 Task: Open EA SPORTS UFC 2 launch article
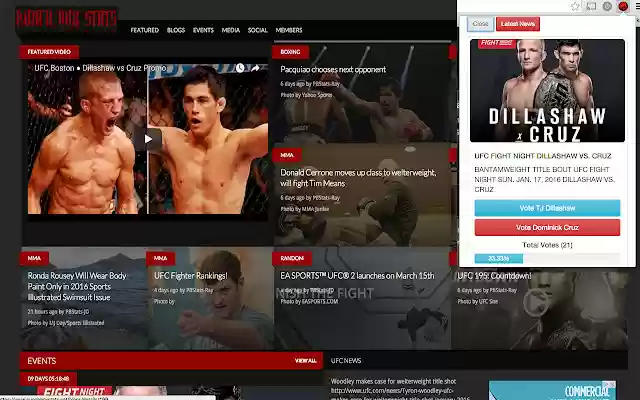click(x=357, y=276)
